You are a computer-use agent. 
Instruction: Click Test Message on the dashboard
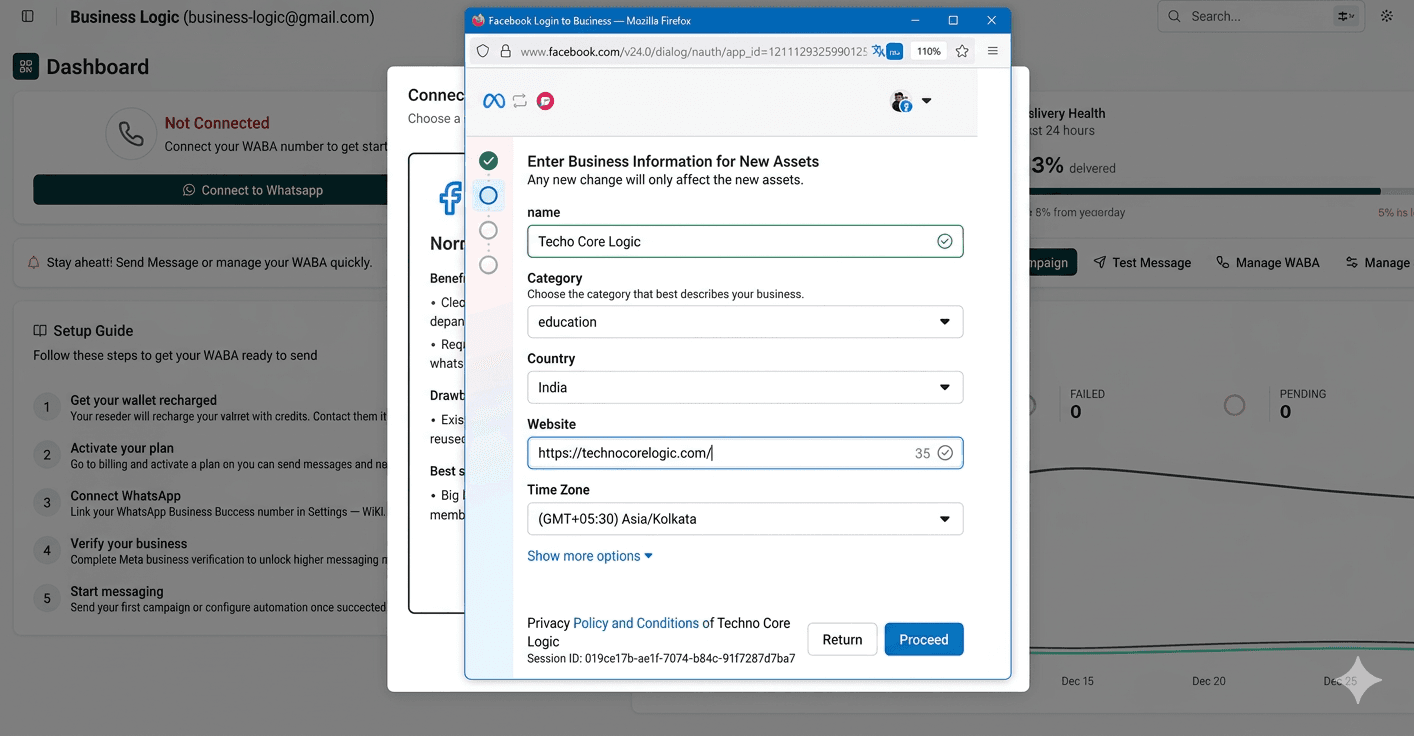click(x=1141, y=263)
